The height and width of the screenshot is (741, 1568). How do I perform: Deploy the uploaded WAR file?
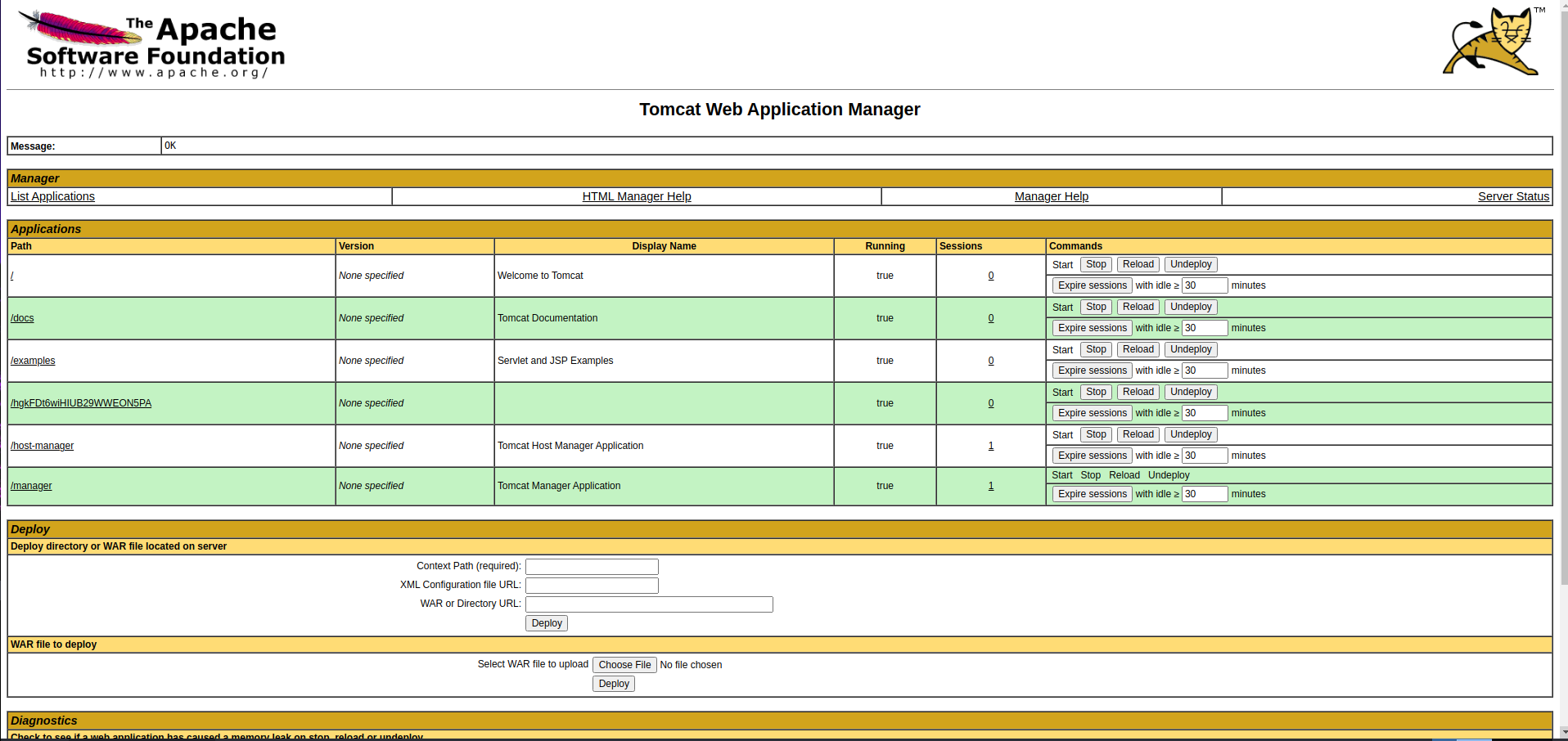[614, 684]
